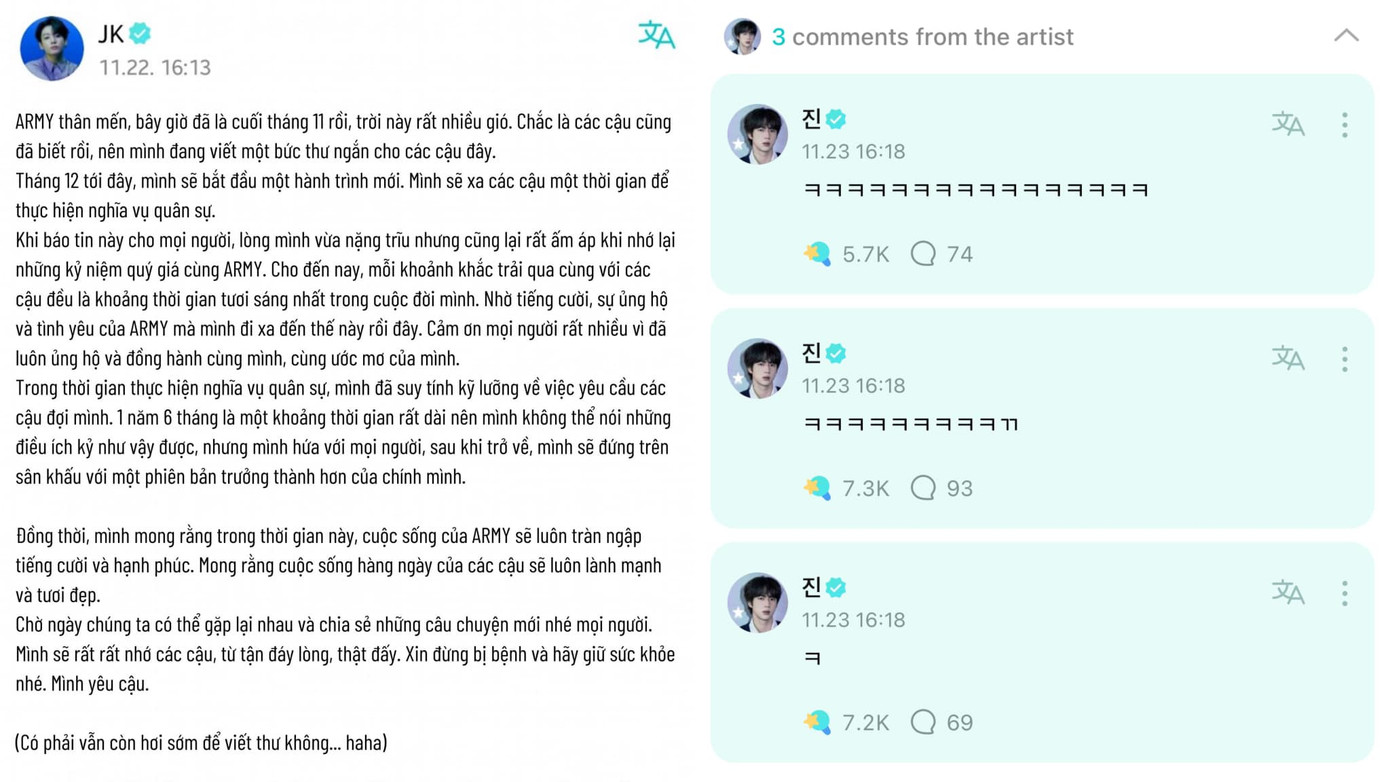Open JK's profile picture
Viewport: 1390px width, 782px height.
tap(52, 47)
